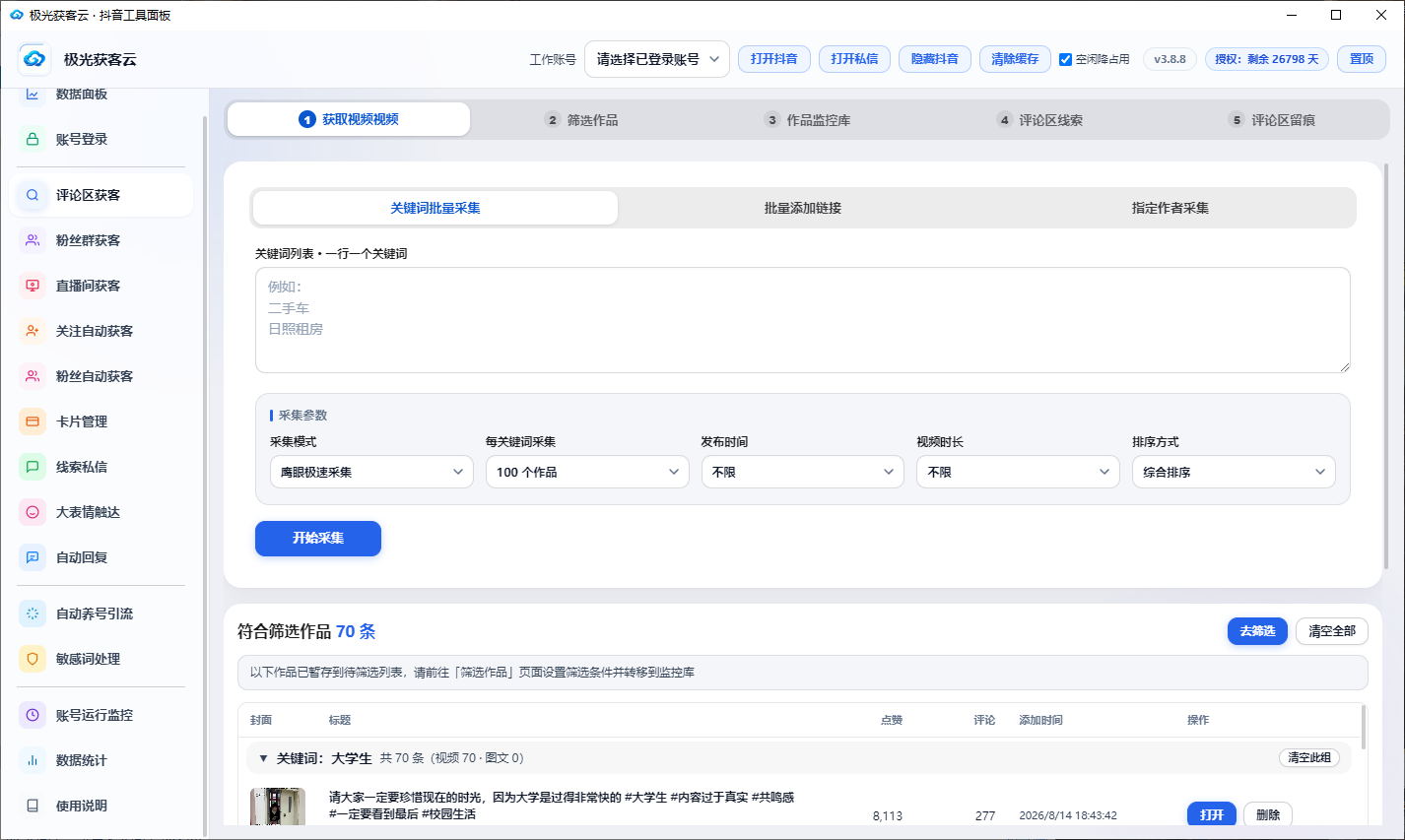Image resolution: width=1405 pixels, height=840 pixels.
Task: Click the 评论区获客 search icon
Action: coord(33,195)
